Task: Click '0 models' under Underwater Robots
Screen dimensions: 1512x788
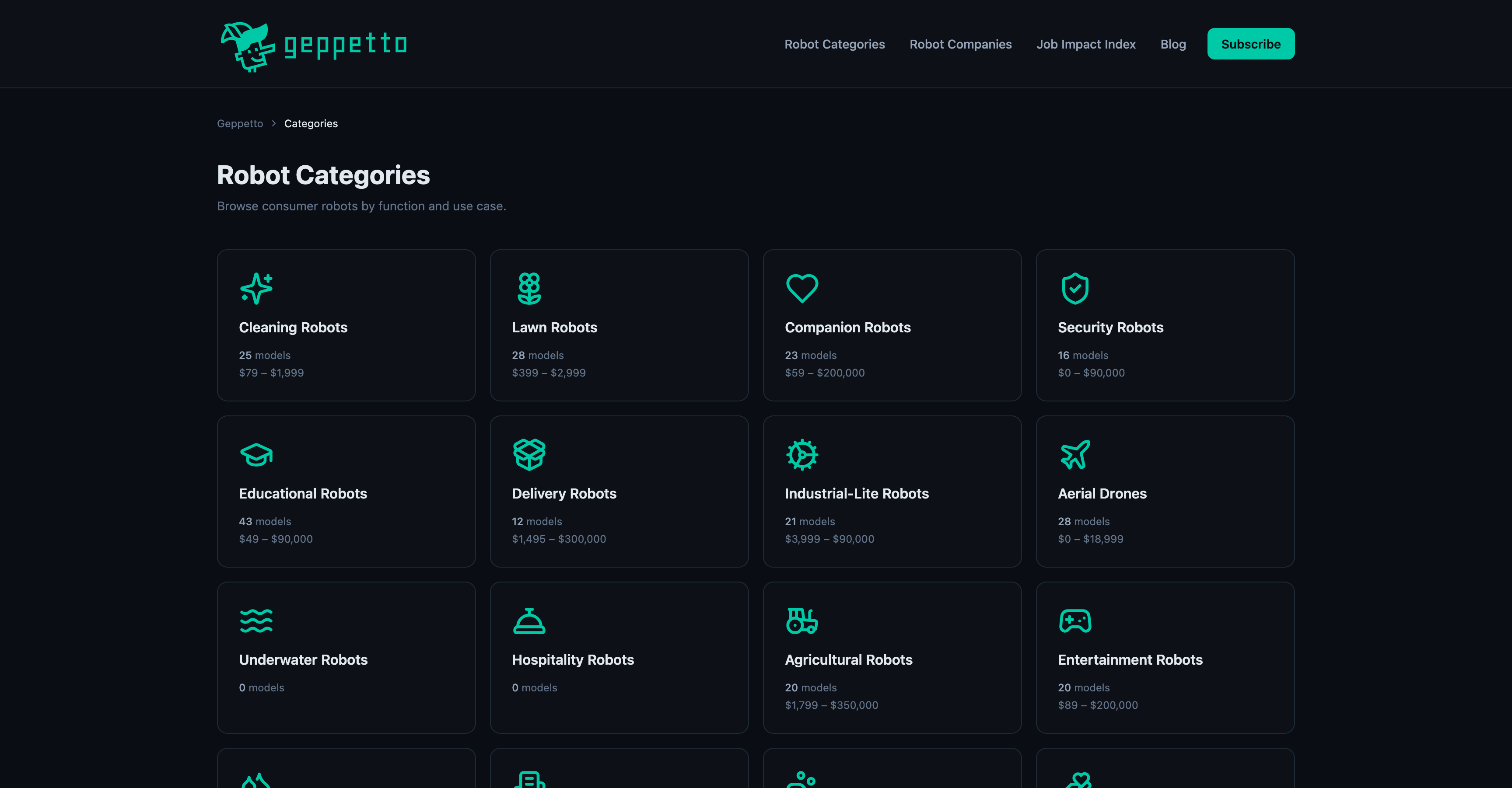Action: coord(261,687)
